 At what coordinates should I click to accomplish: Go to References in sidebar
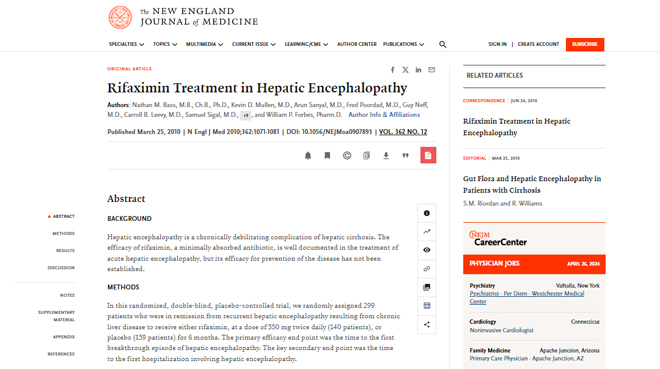[61, 354]
